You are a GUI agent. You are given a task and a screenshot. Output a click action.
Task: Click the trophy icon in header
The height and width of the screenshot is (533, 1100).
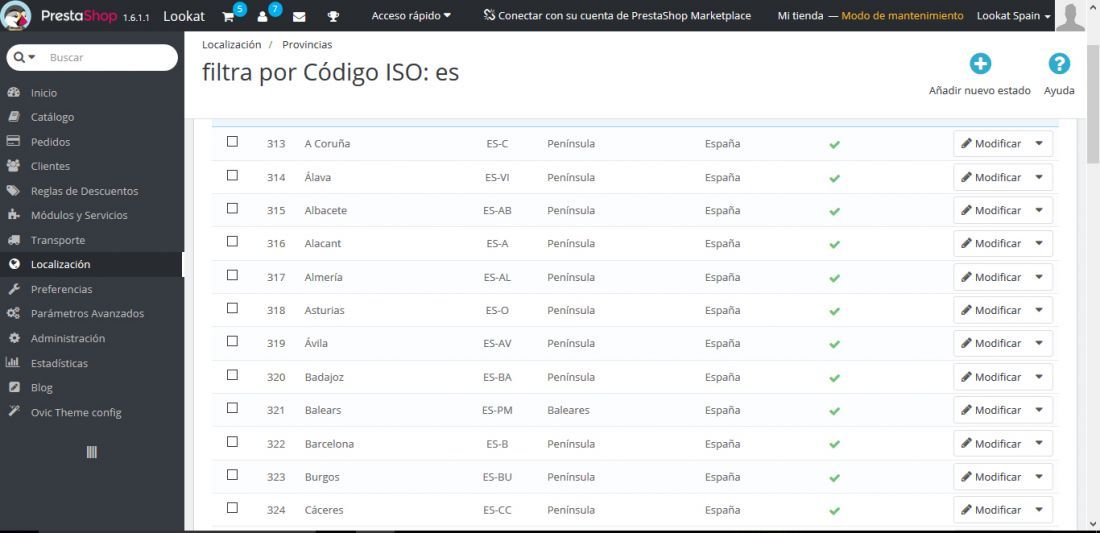333,16
